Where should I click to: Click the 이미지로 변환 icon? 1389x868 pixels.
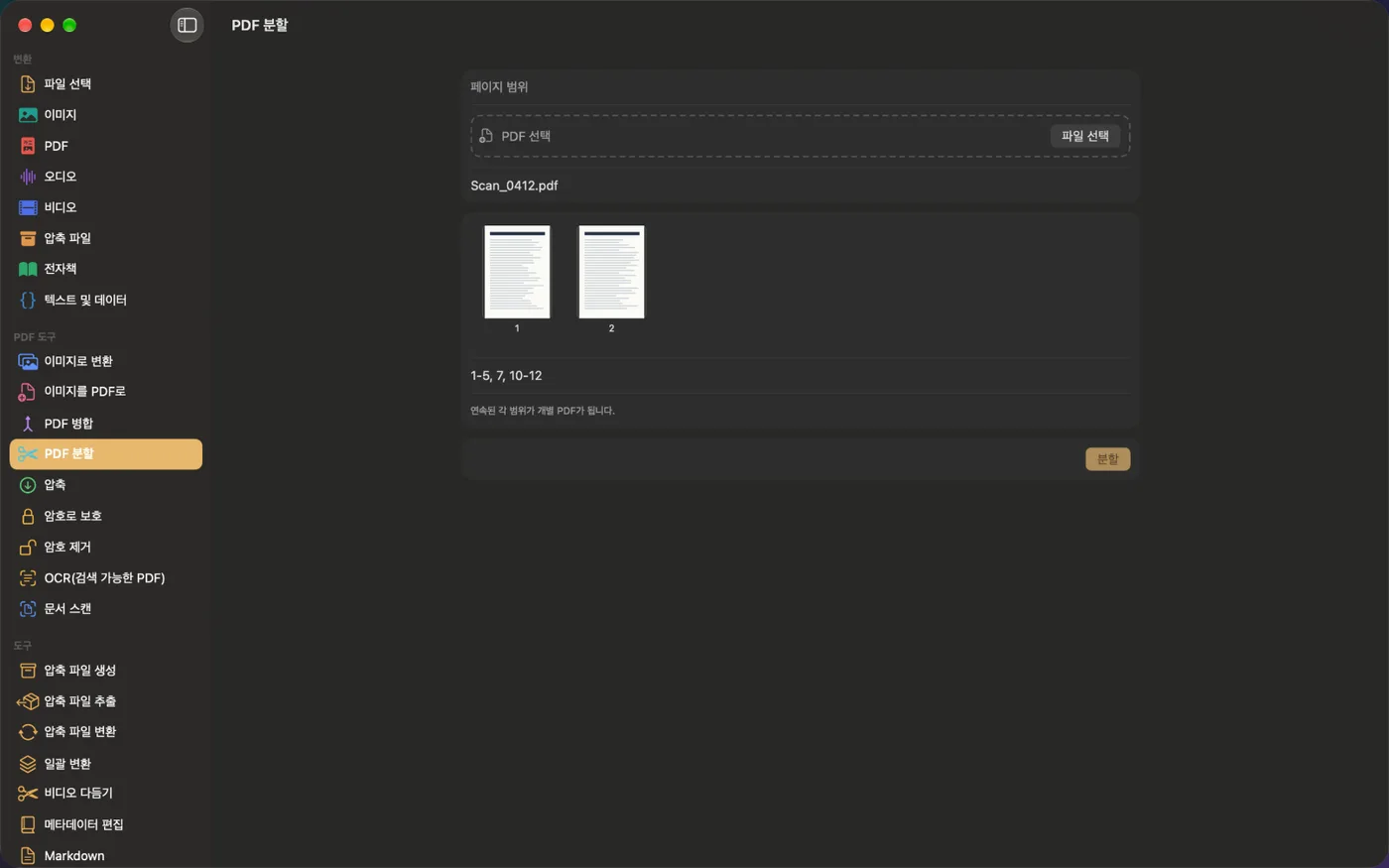click(28, 361)
